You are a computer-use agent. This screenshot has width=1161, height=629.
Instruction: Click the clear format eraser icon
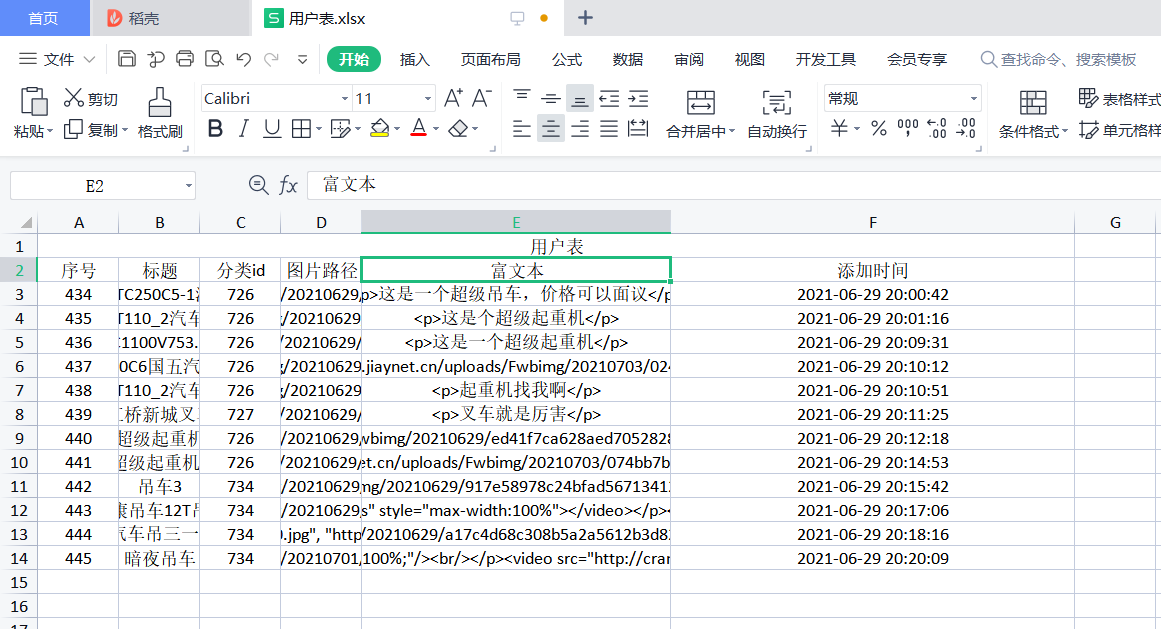(458, 129)
